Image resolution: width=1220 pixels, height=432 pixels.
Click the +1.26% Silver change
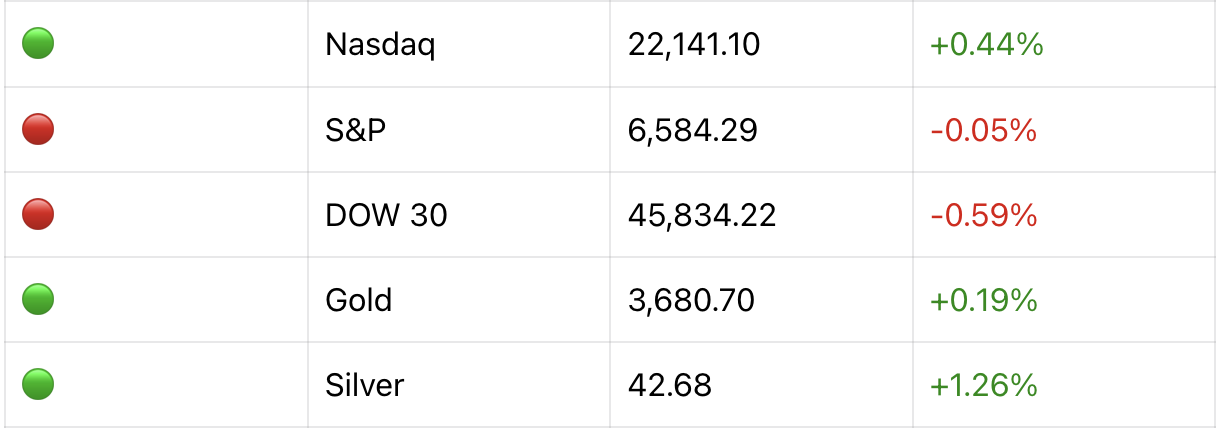coord(983,385)
